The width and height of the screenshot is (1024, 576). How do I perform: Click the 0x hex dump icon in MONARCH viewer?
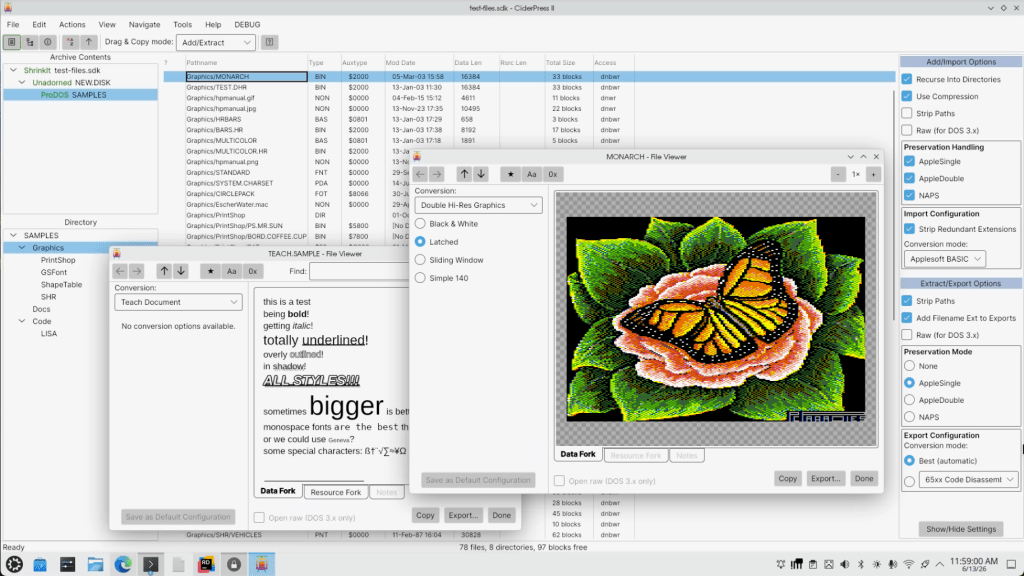pos(552,174)
